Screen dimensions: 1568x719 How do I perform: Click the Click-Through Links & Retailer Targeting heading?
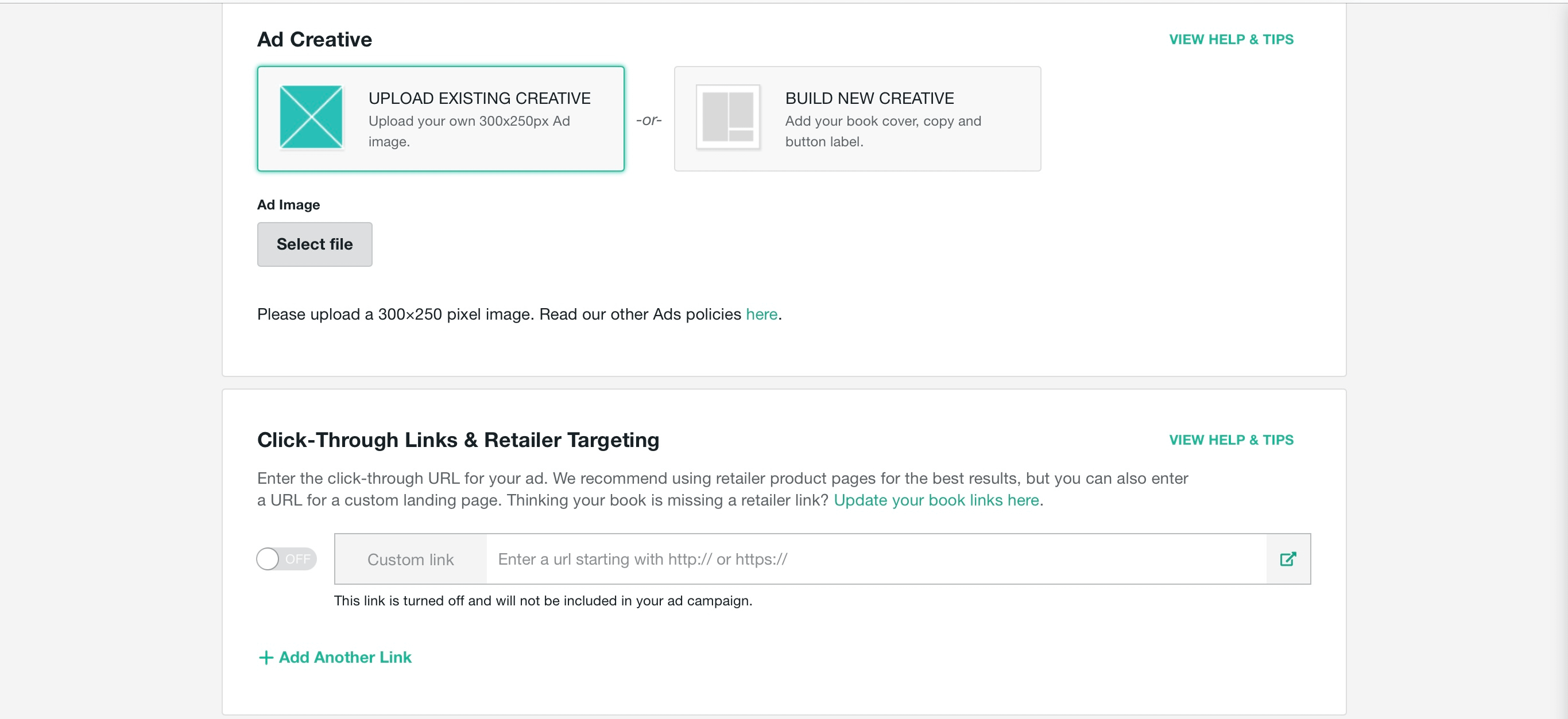pos(458,440)
